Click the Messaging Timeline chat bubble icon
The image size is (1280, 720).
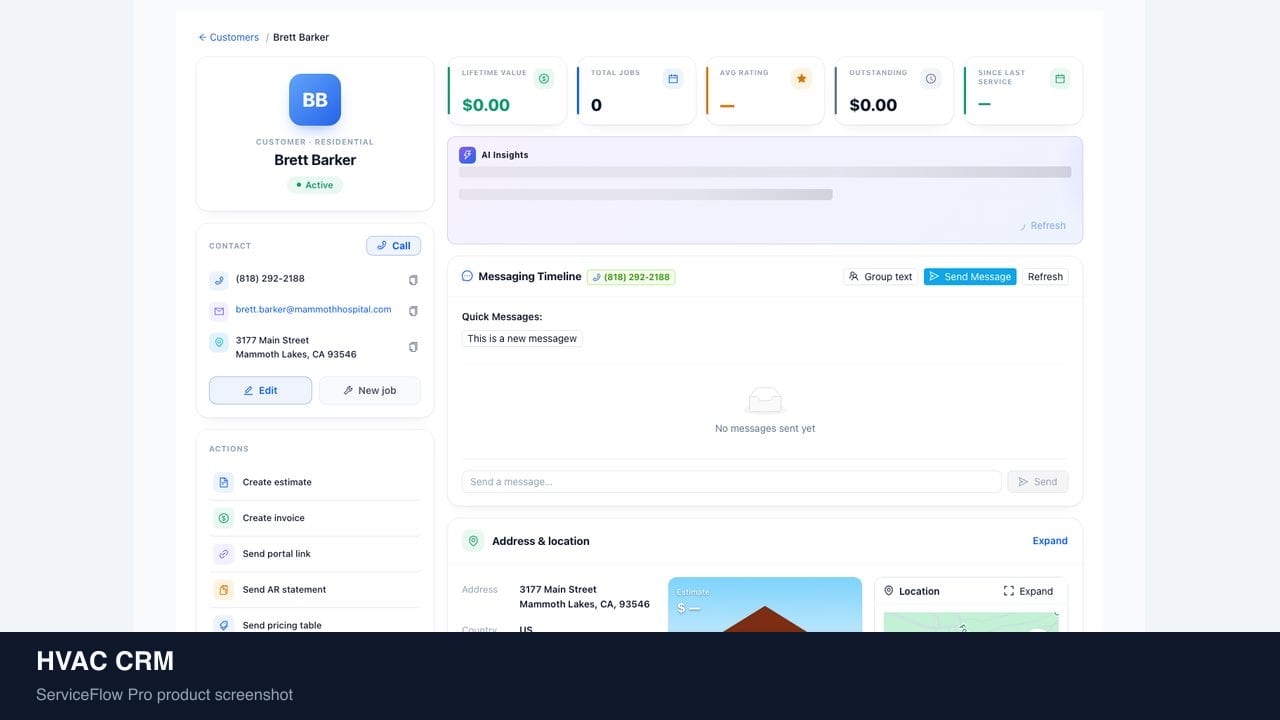[467, 276]
